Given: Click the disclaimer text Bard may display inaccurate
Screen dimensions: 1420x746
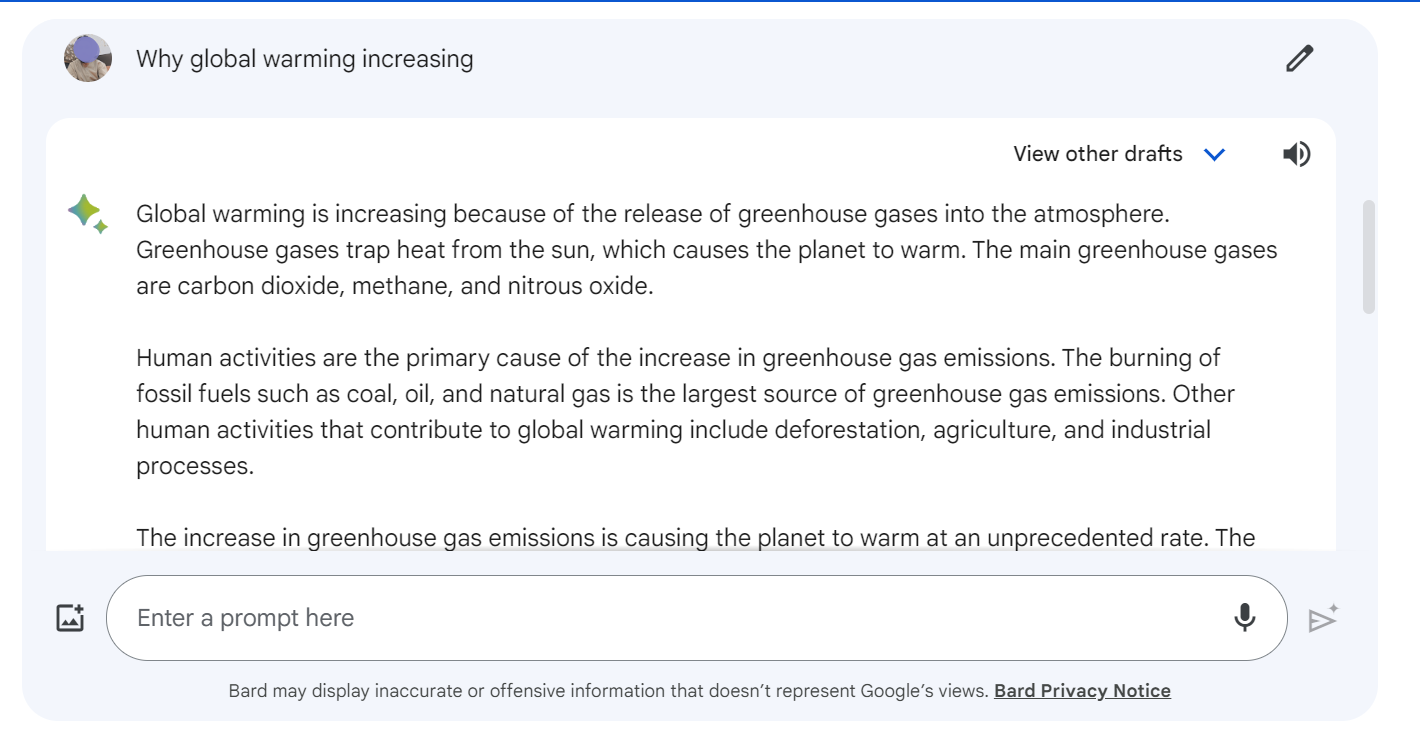Looking at the screenshot, I should (608, 691).
